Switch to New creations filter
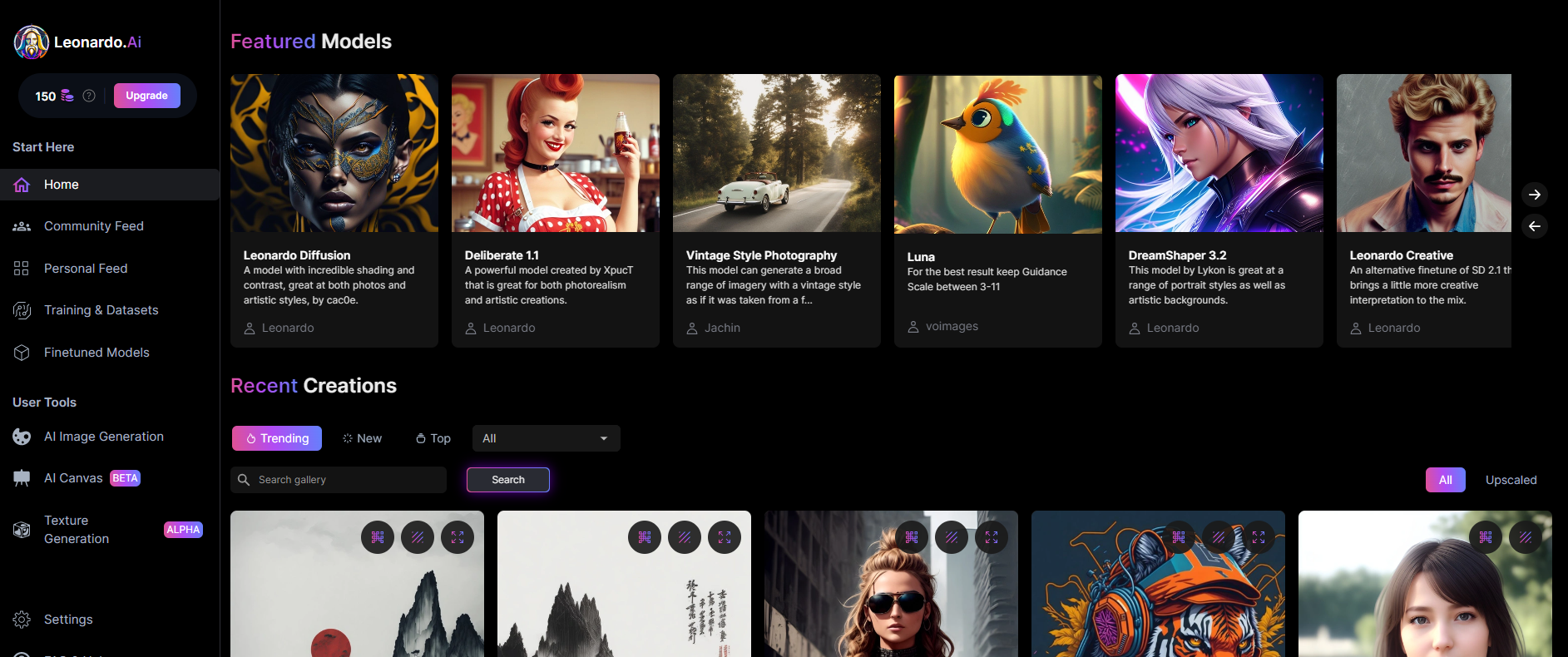Image resolution: width=1568 pixels, height=657 pixels. coord(362,438)
